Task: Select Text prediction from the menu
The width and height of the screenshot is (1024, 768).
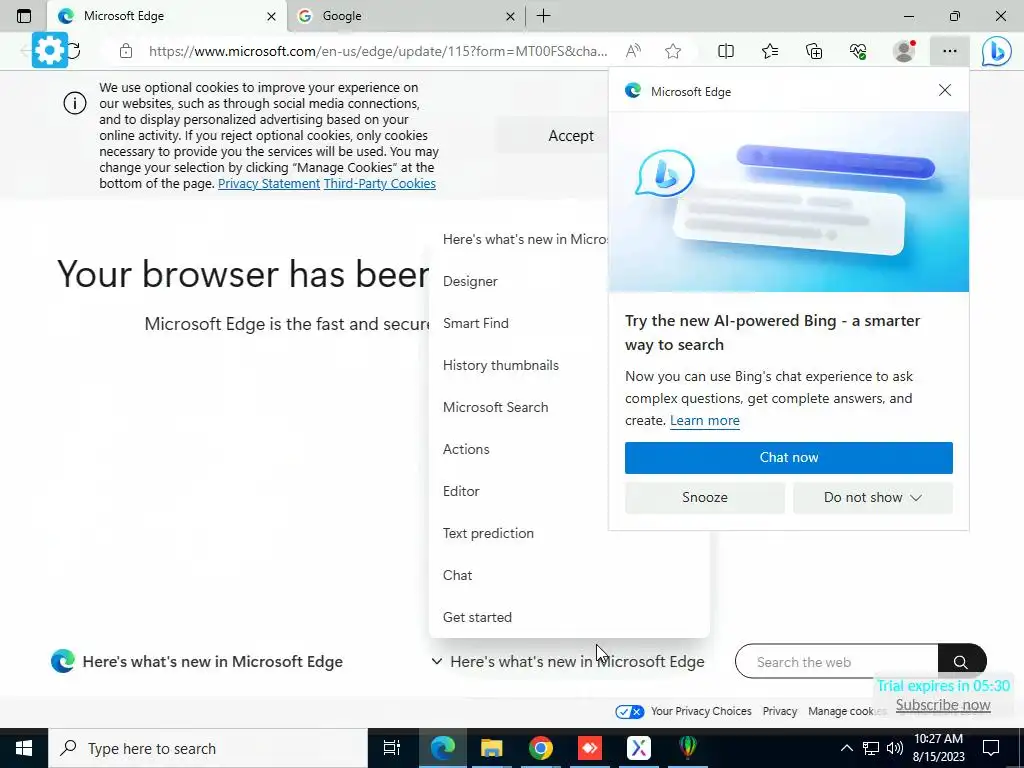Action: [488, 533]
